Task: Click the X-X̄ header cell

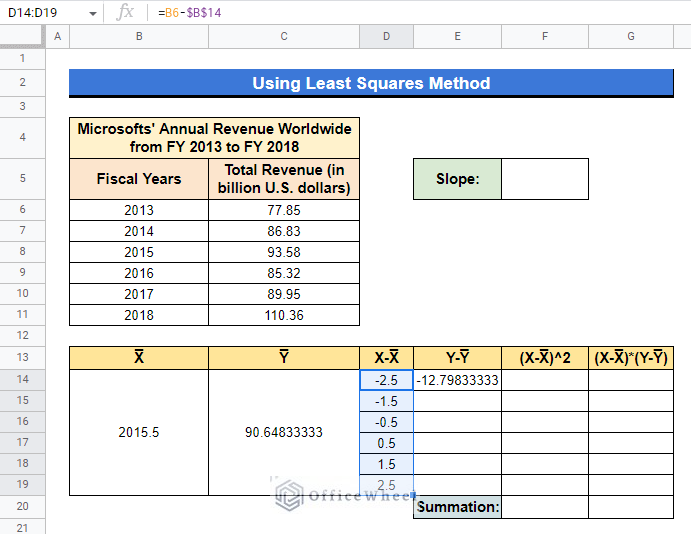Action: (x=386, y=357)
